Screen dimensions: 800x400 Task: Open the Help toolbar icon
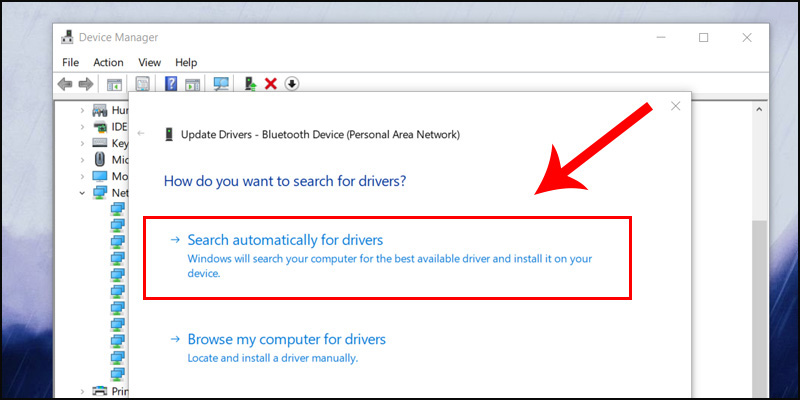pos(171,84)
